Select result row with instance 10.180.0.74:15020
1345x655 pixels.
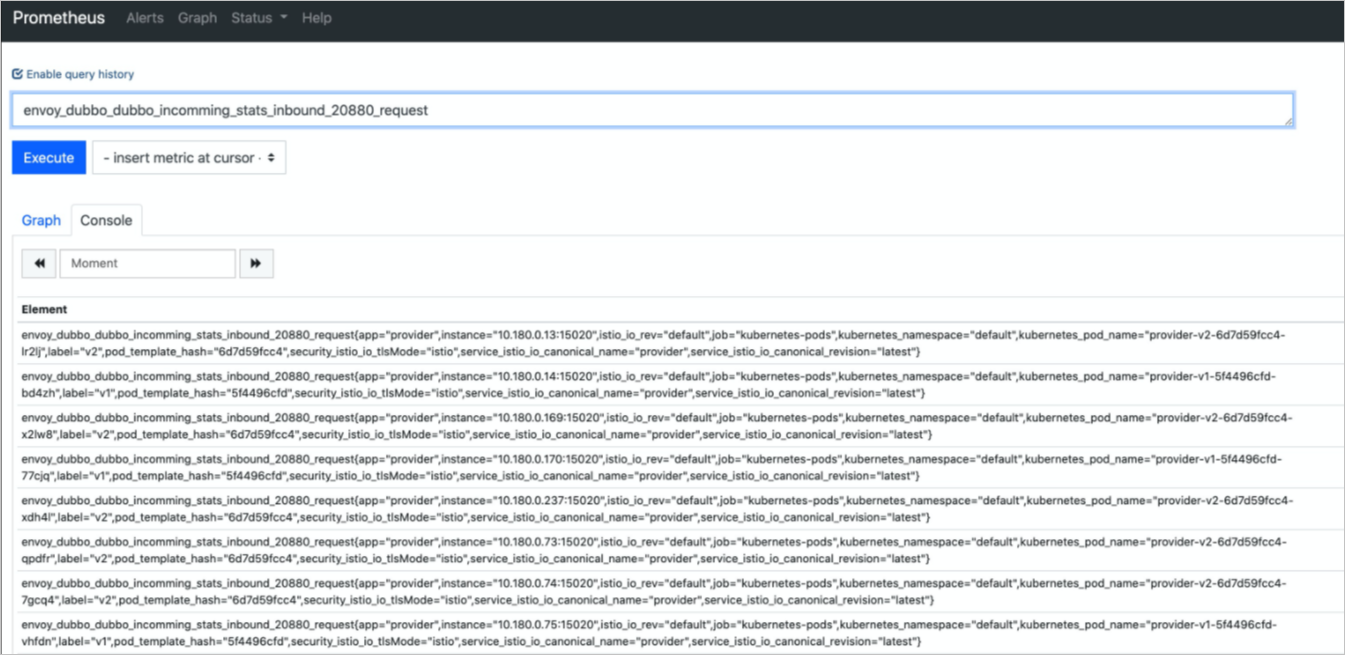680,591
